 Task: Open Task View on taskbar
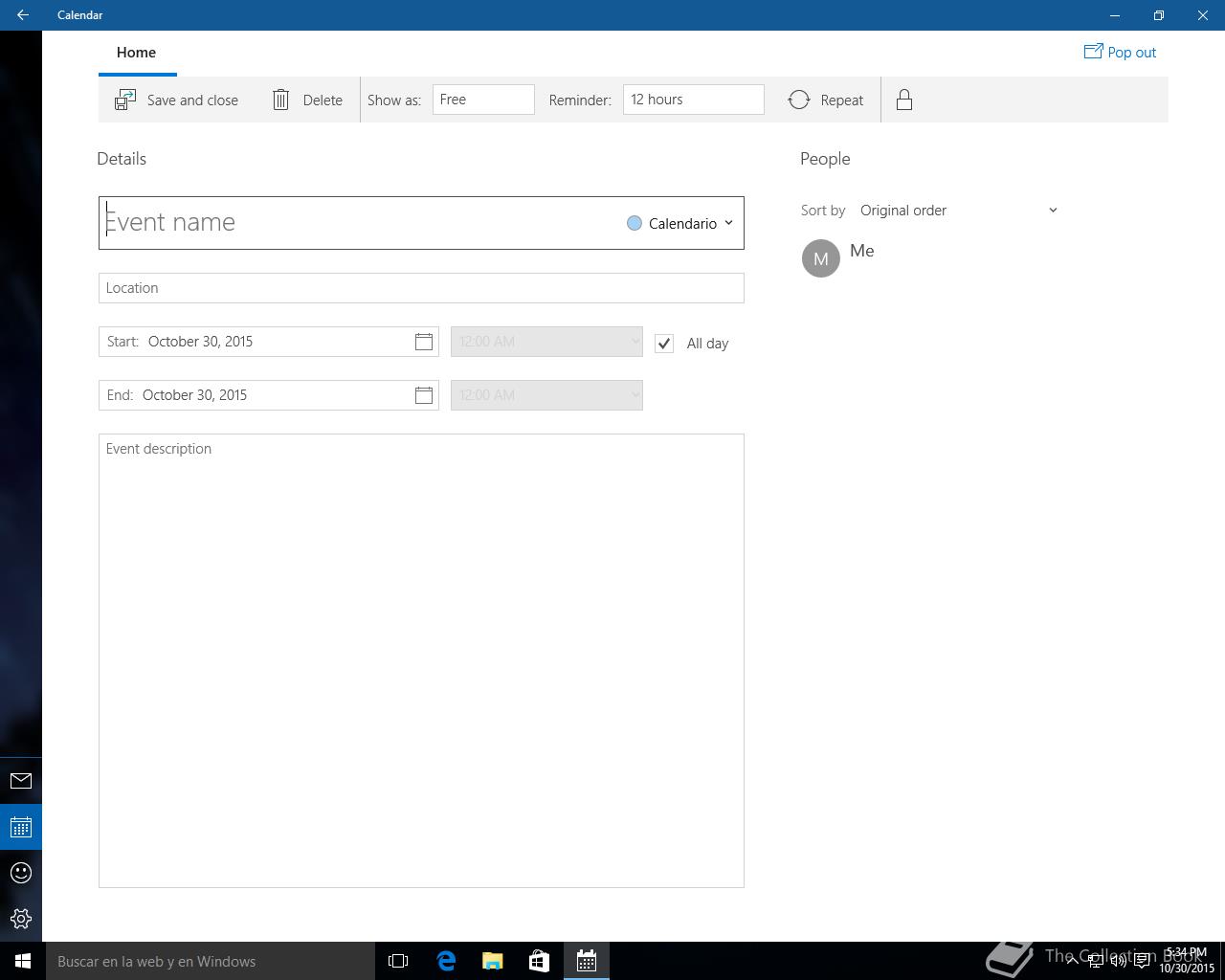click(x=398, y=961)
